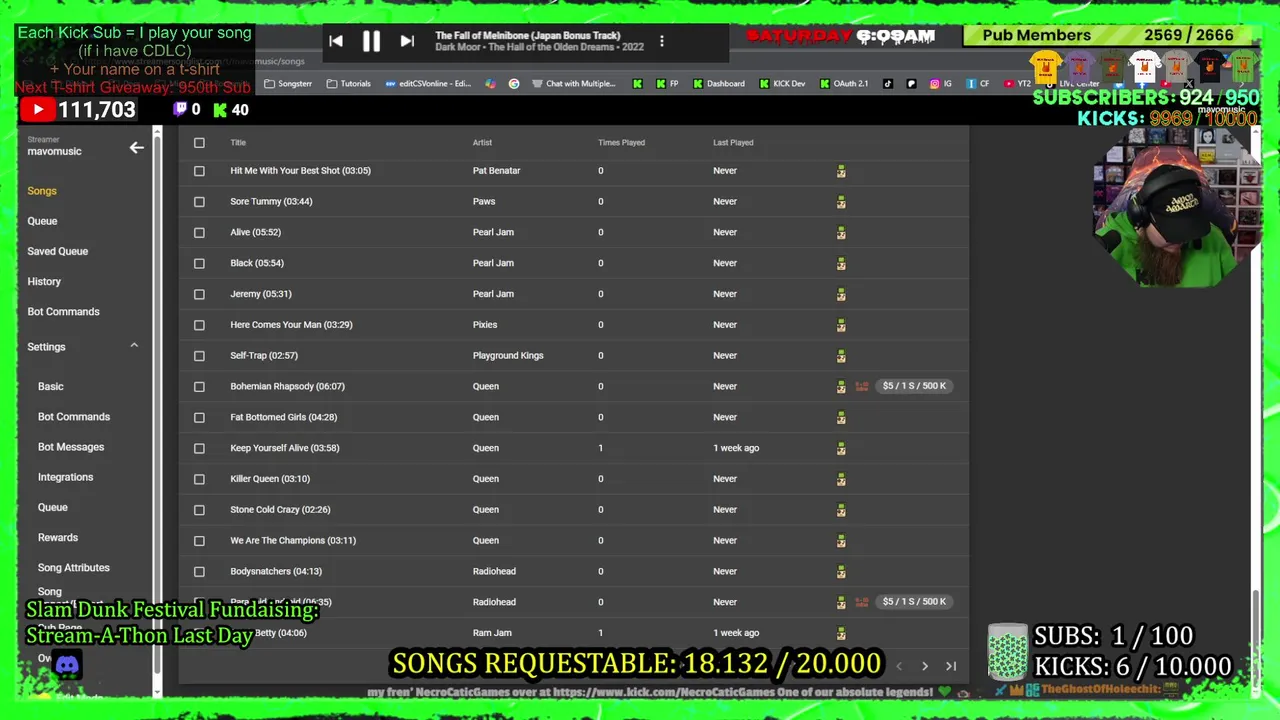Go to next page of songs
Image resolution: width=1280 pixels, height=720 pixels.
point(924,666)
